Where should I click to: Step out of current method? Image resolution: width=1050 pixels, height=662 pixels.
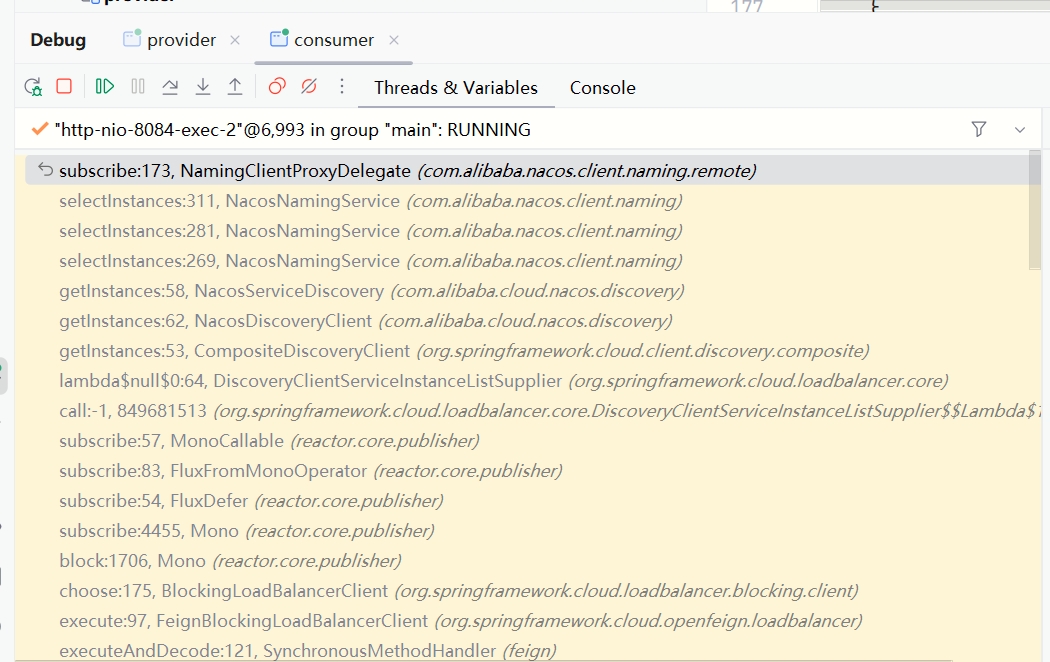click(235, 87)
